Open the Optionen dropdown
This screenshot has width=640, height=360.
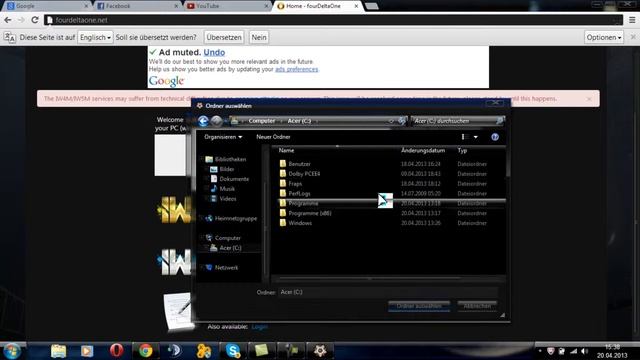pos(604,38)
